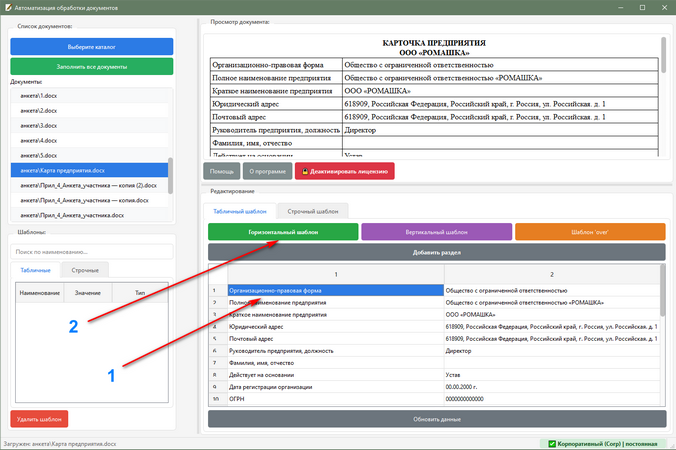The image size is (676, 450).
Task: Select document 'анкета\2.docx'
Action: click(x=89, y=111)
